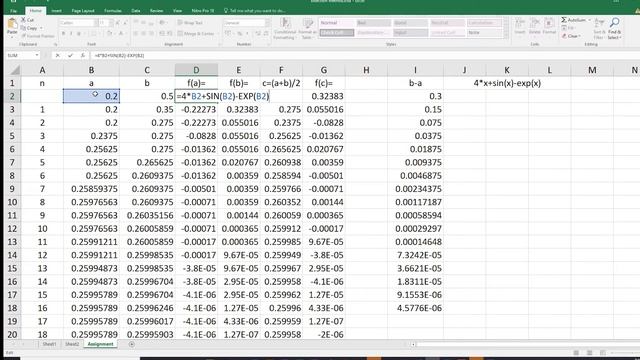Screen dimensions: 640x360
Task: Switch to the Data tab
Action: [136, 11]
